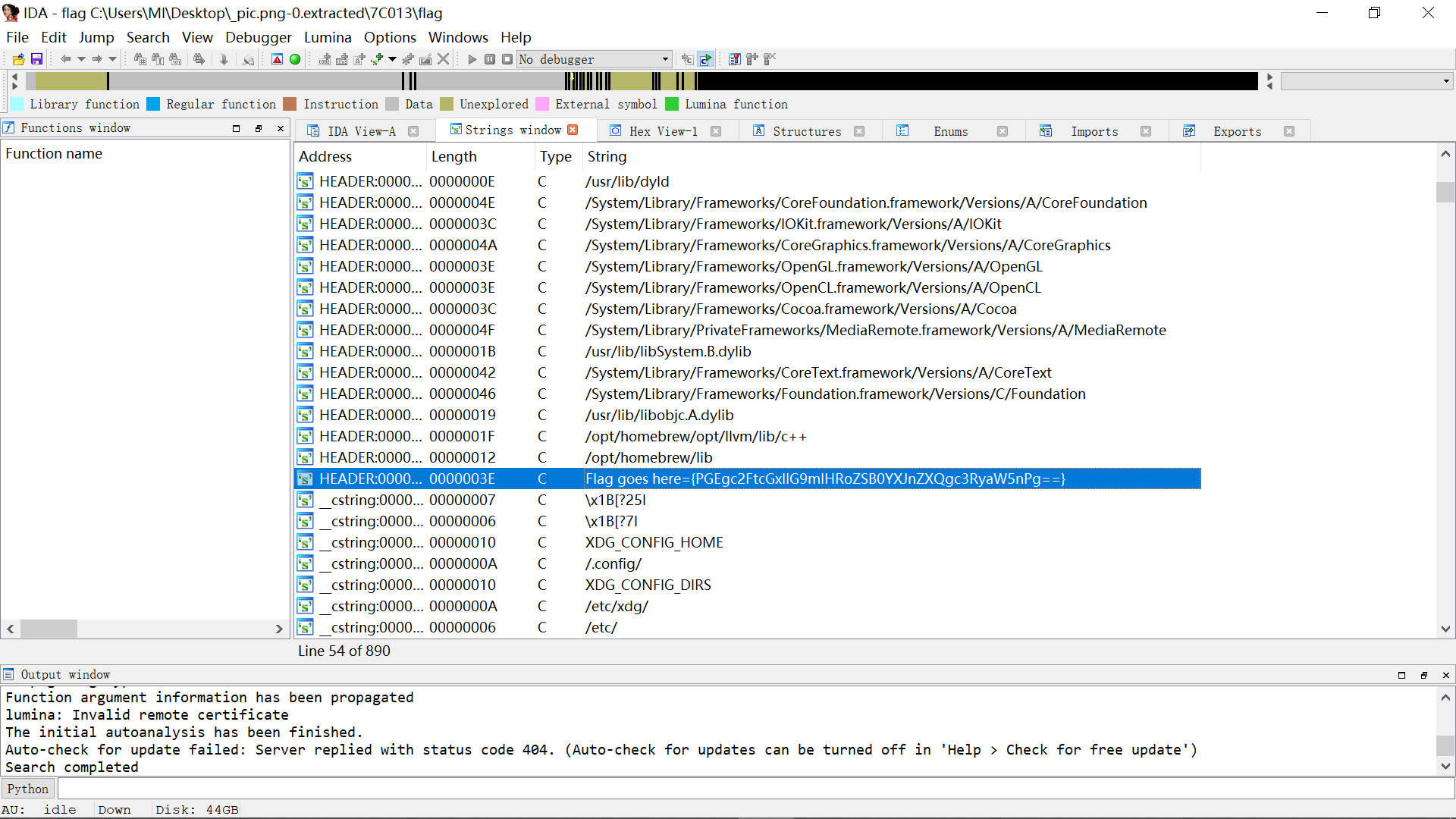1456x819 pixels.
Task: Switch to the Hex View-1 tab
Action: pos(663,131)
